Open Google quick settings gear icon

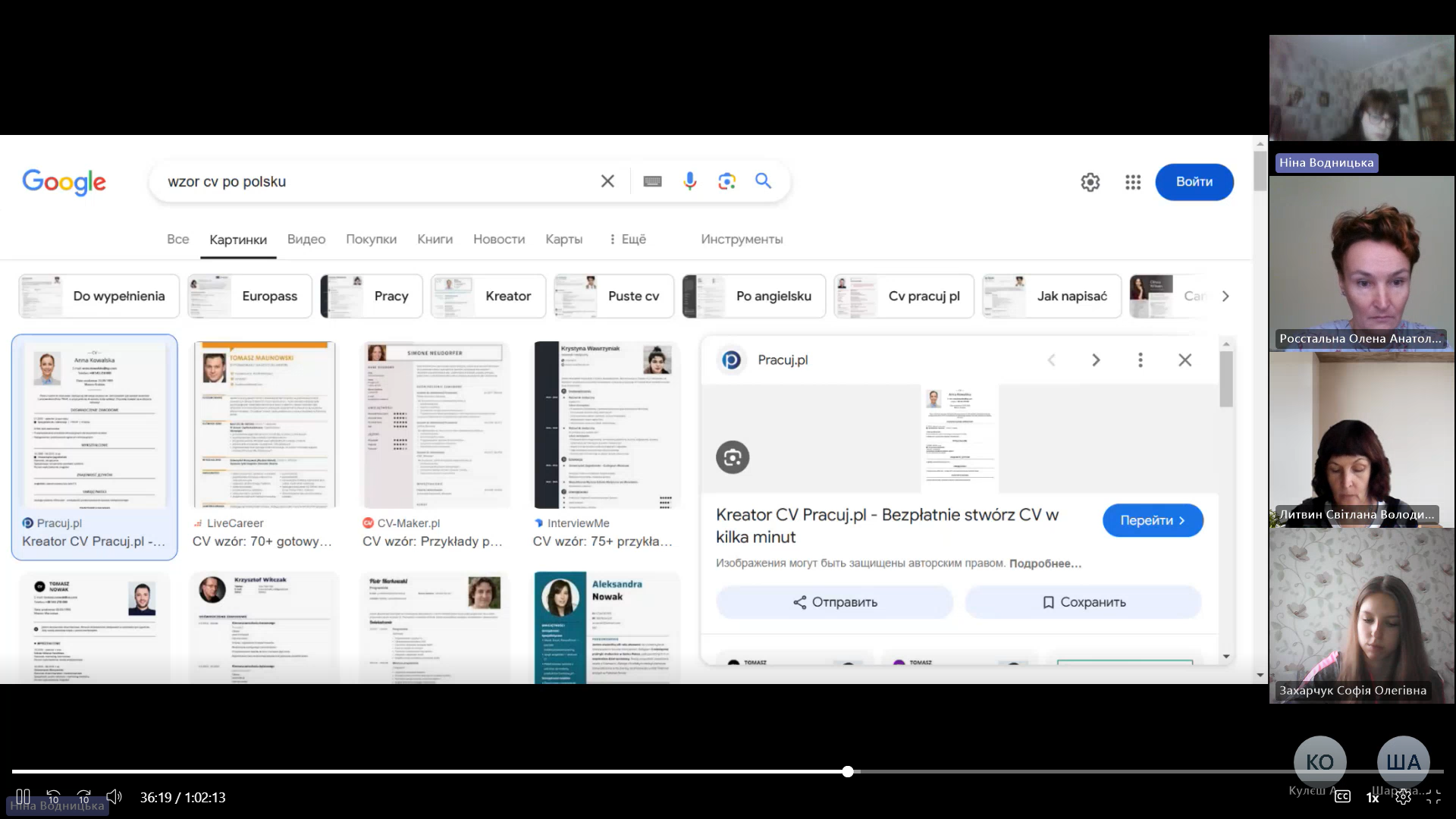coord(1090,182)
